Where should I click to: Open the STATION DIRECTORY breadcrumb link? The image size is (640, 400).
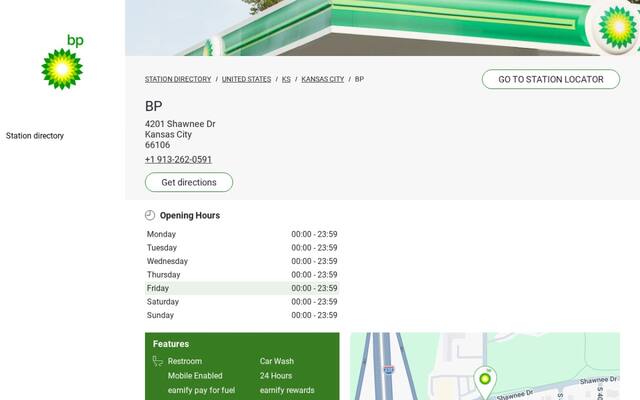(178, 79)
